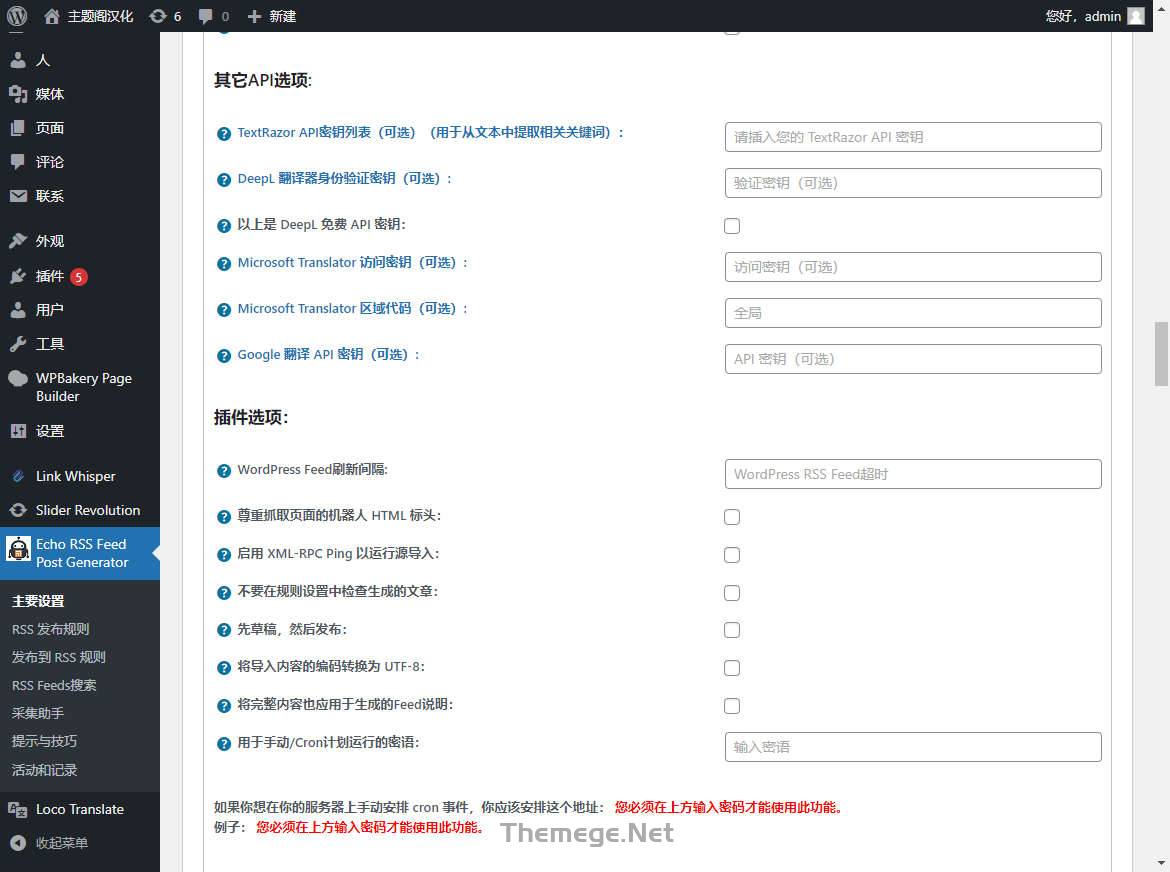This screenshot has height=872, width=1170.
Task: Click help icon for 启用 XML-RPC Ping
Action: pyautogui.click(x=223, y=555)
